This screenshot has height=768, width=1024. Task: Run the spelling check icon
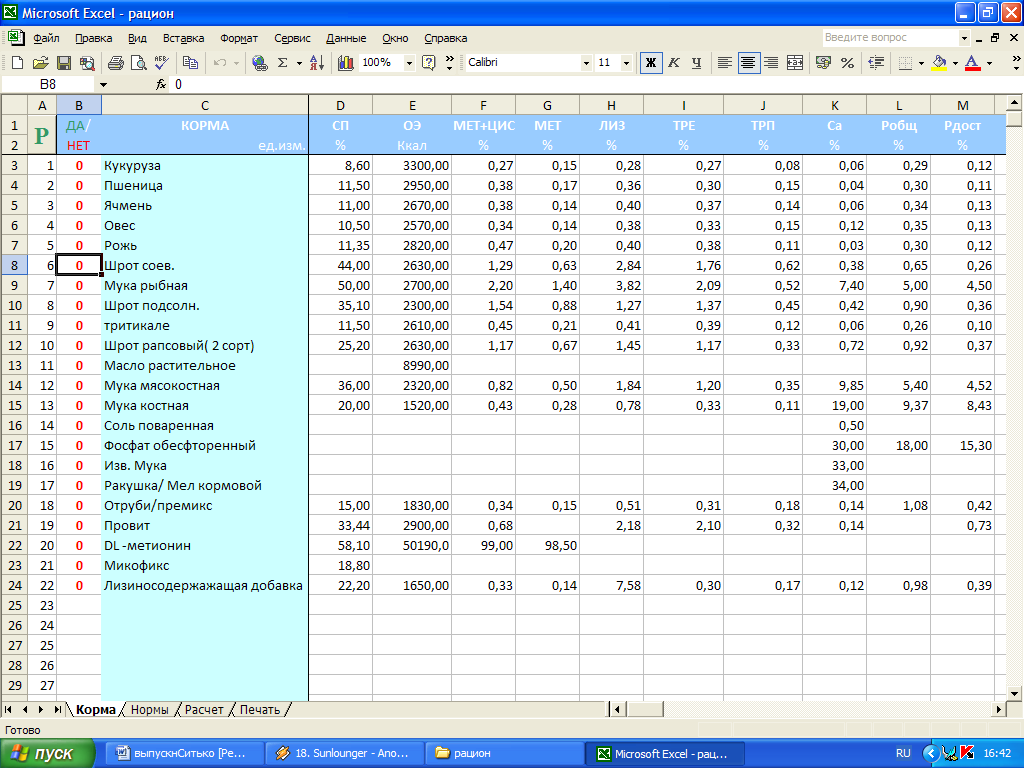pyautogui.click(x=161, y=63)
